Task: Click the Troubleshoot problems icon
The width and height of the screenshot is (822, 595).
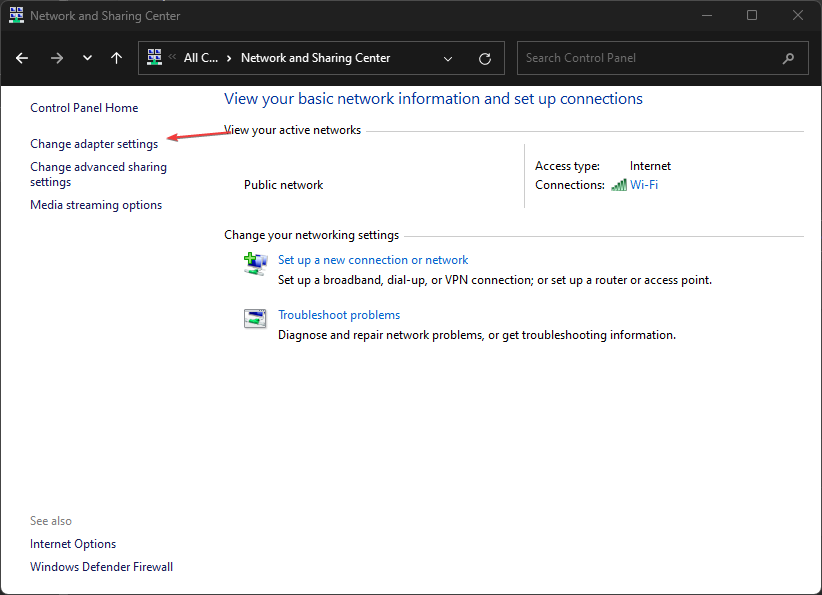Action: [x=255, y=319]
